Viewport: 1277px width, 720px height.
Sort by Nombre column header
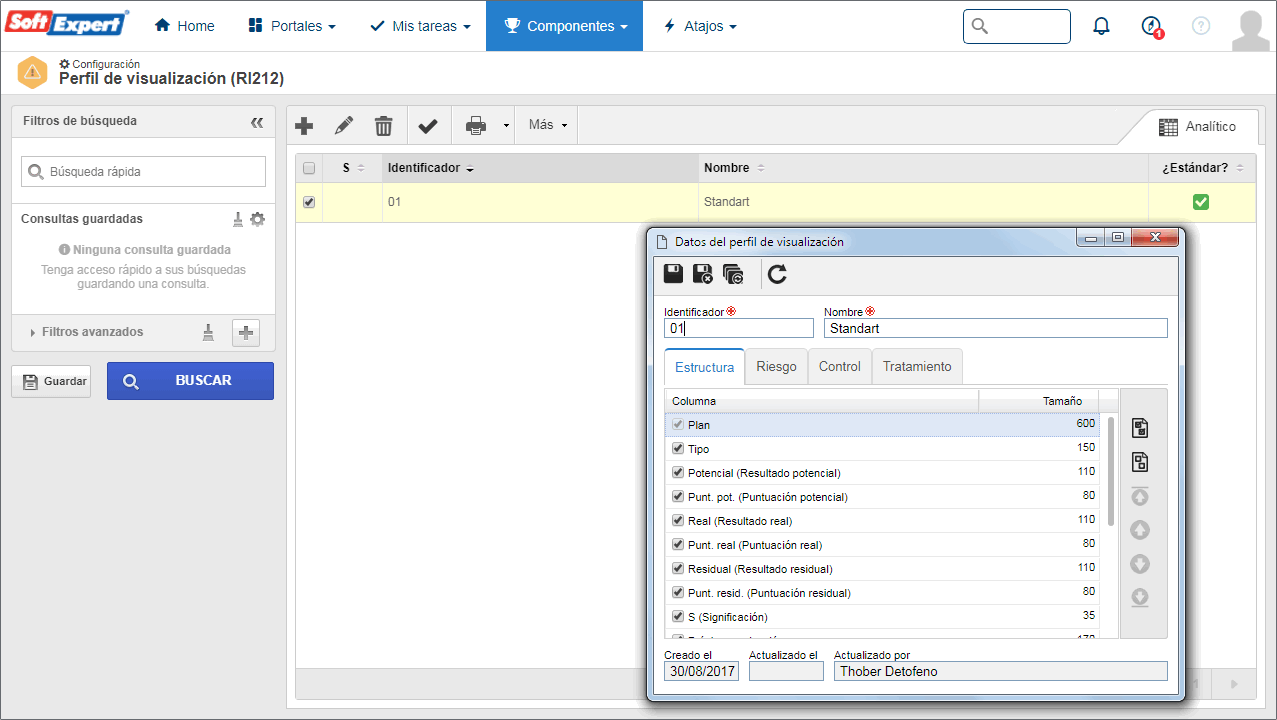pos(923,168)
